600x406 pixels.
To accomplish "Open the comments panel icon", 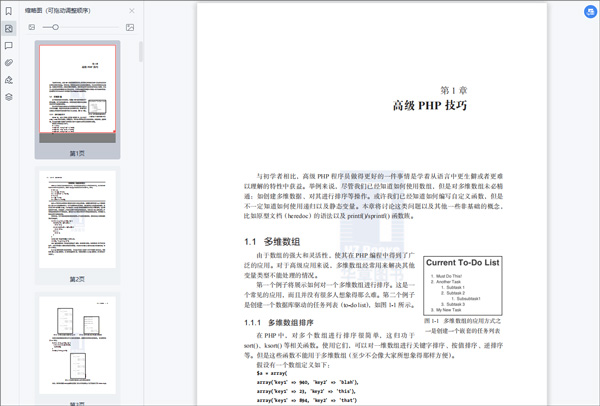I will (x=8, y=46).
